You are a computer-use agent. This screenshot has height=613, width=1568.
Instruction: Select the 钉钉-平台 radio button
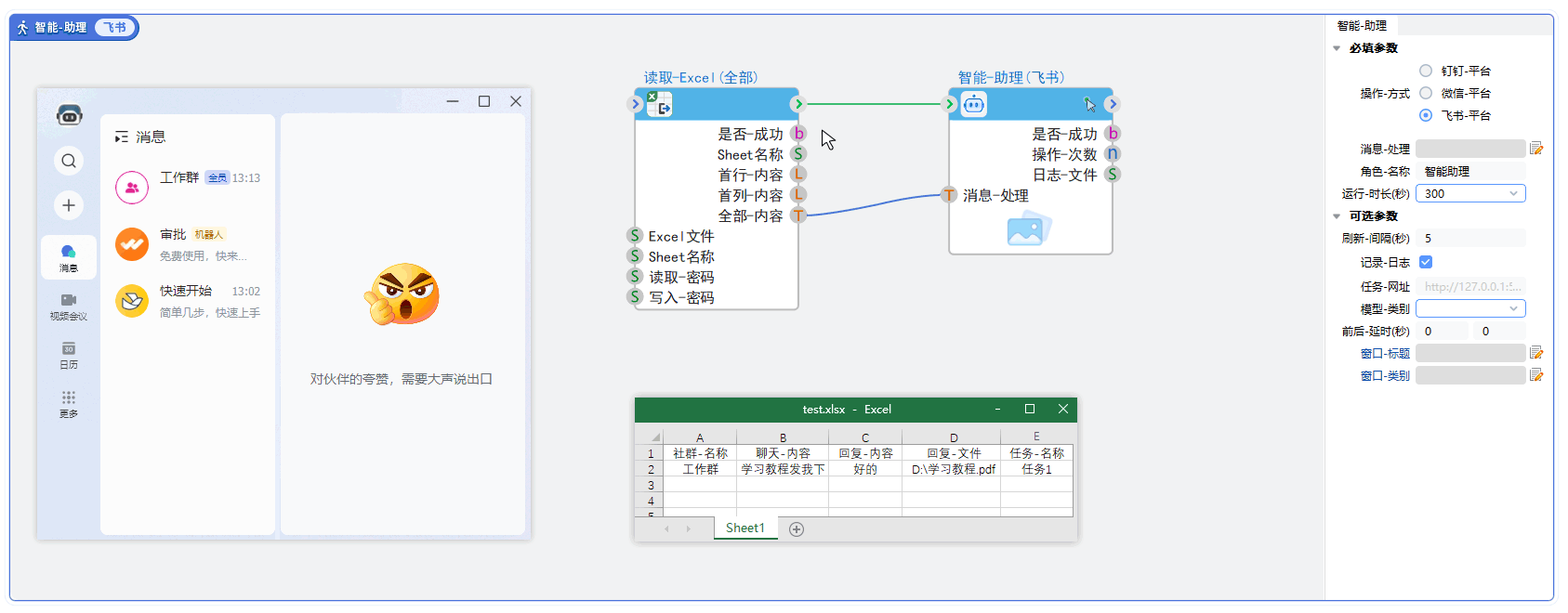1426,71
